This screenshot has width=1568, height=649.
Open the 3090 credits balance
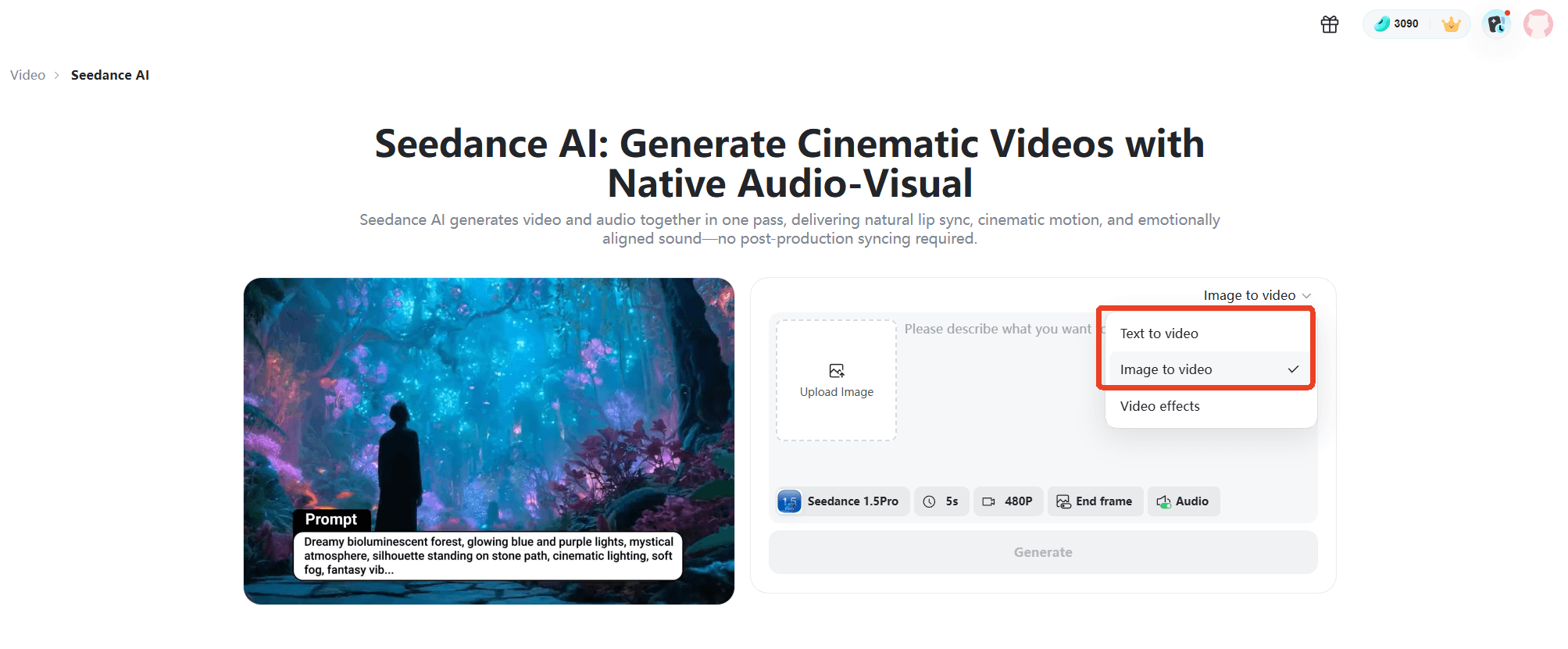pos(1397,24)
